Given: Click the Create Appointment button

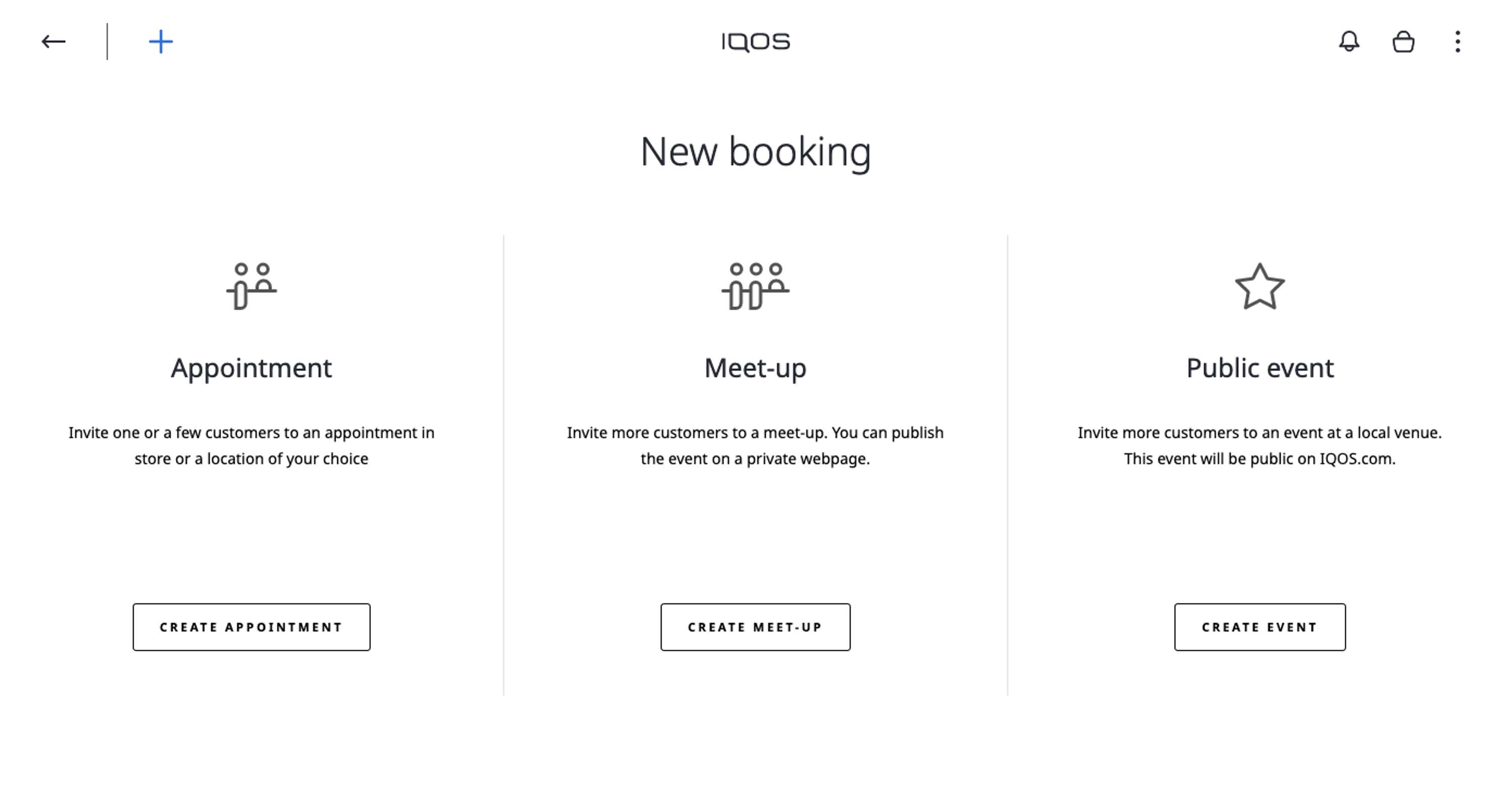Looking at the screenshot, I should pos(251,627).
